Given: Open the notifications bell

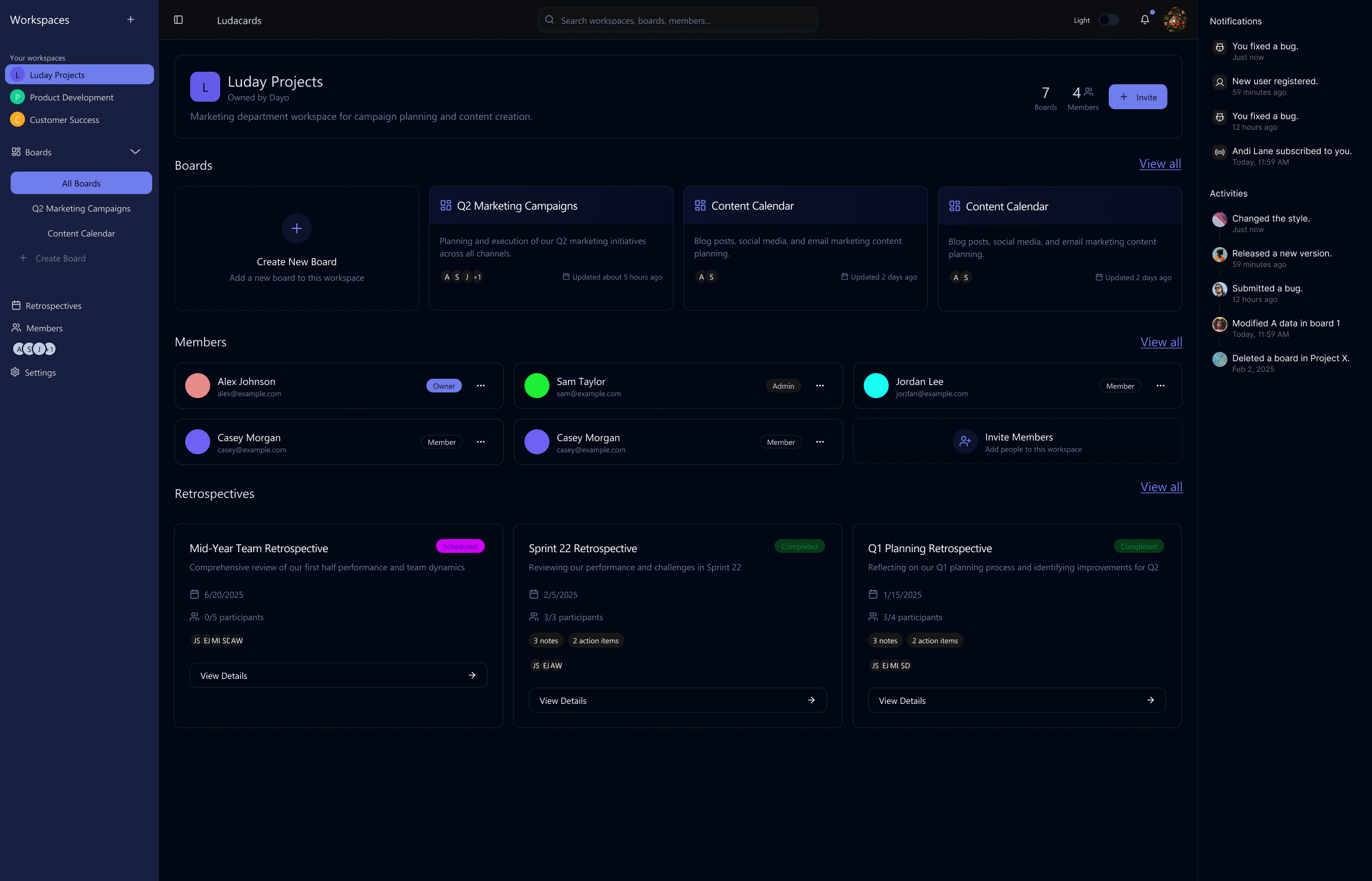Looking at the screenshot, I should [x=1144, y=20].
